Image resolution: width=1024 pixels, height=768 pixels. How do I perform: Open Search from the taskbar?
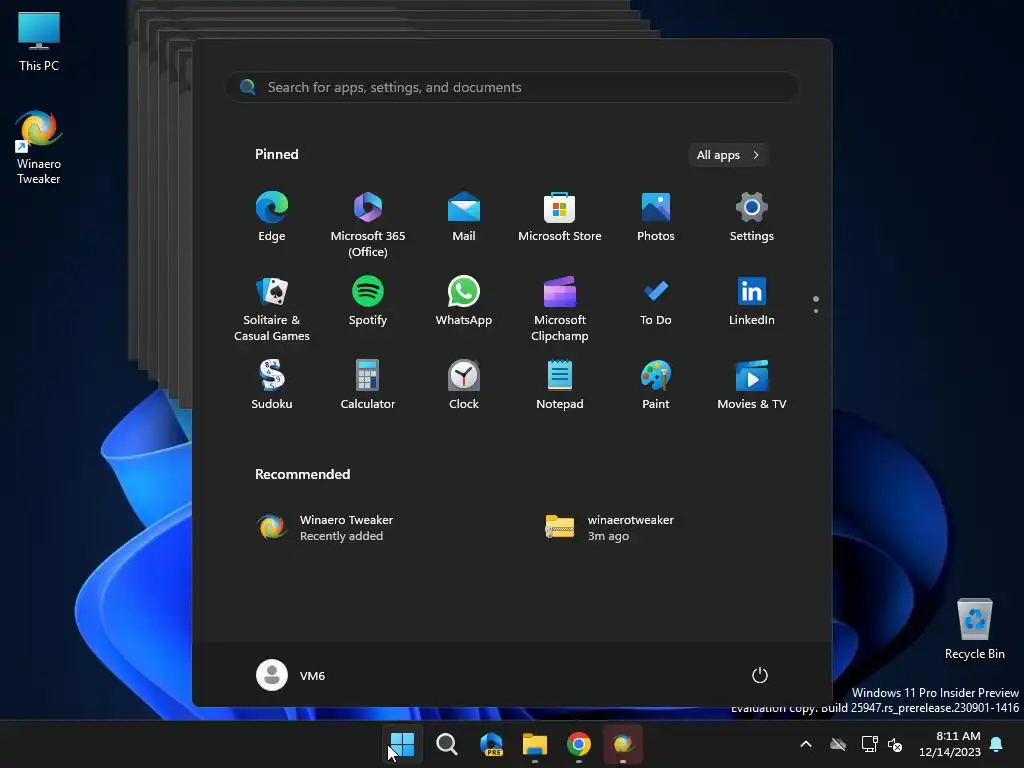pos(447,744)
